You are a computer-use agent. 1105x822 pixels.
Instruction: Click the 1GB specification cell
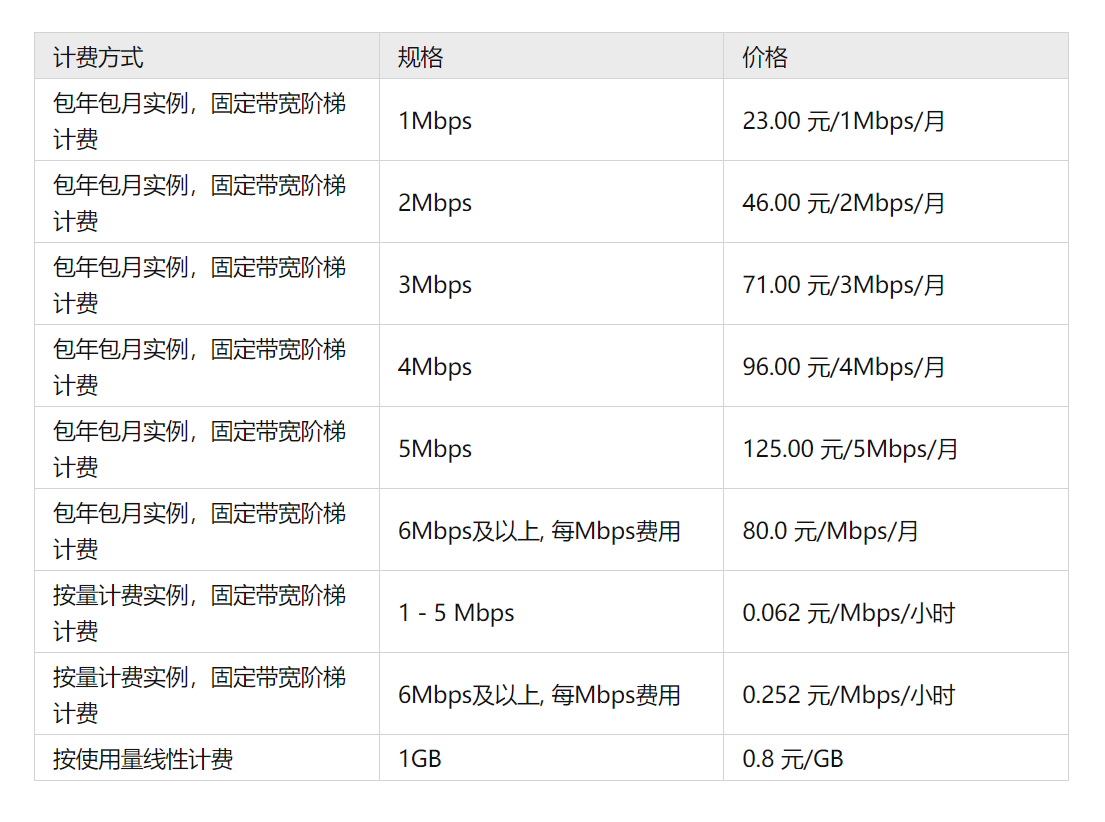(x=420, y=760)
